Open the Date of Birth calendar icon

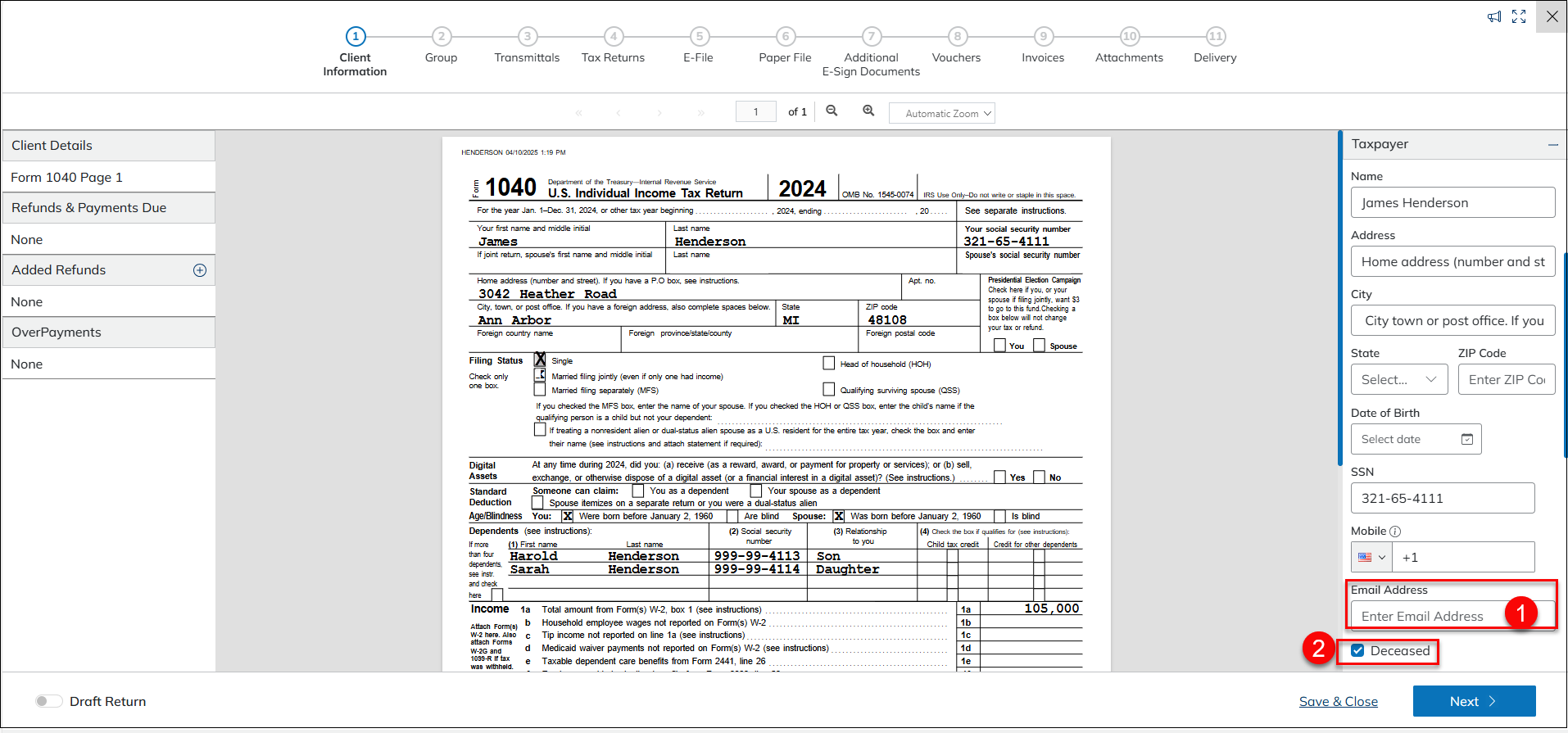click(x=1467, y=440)
